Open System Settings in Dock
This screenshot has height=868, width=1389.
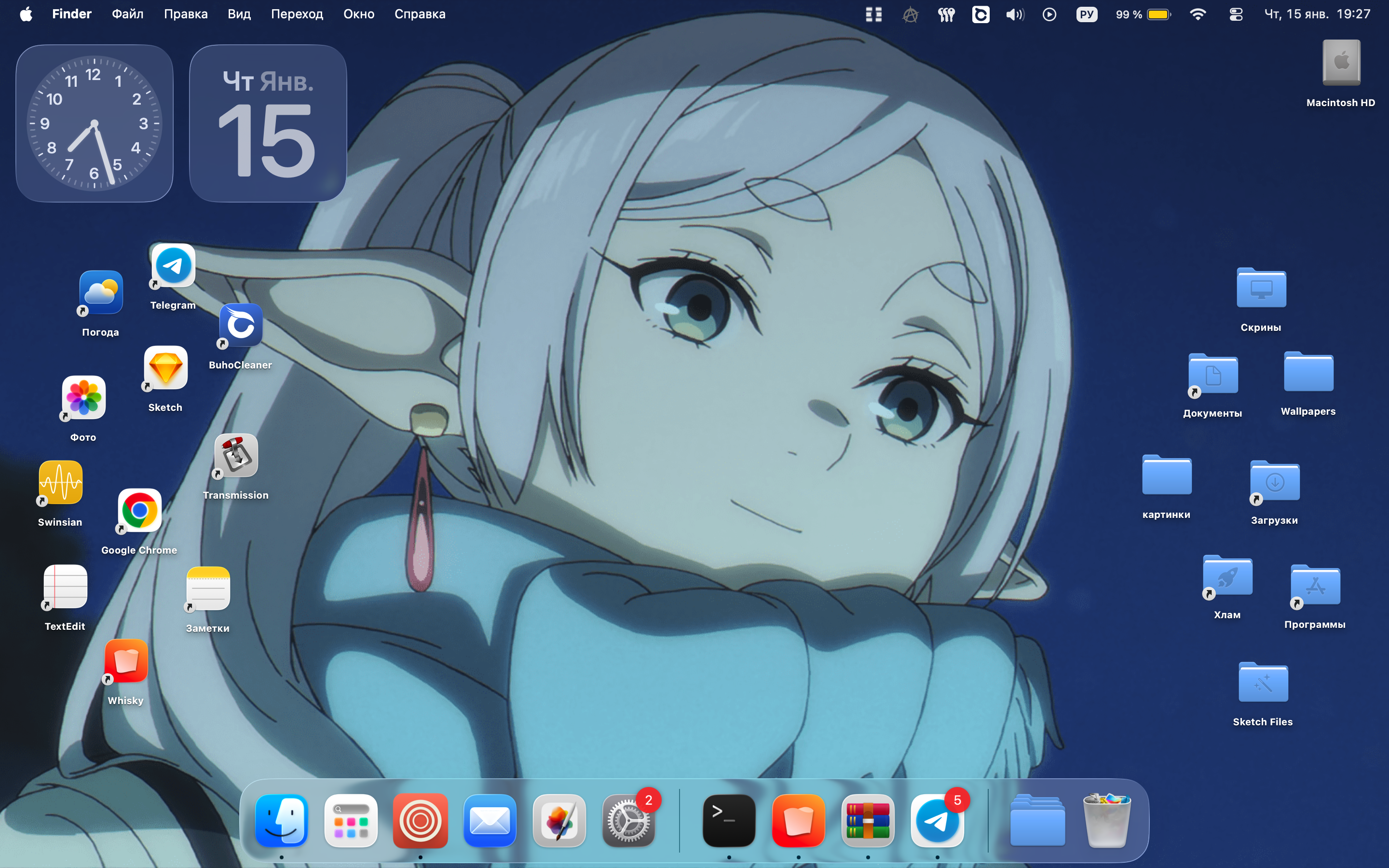tap(628, 820)
